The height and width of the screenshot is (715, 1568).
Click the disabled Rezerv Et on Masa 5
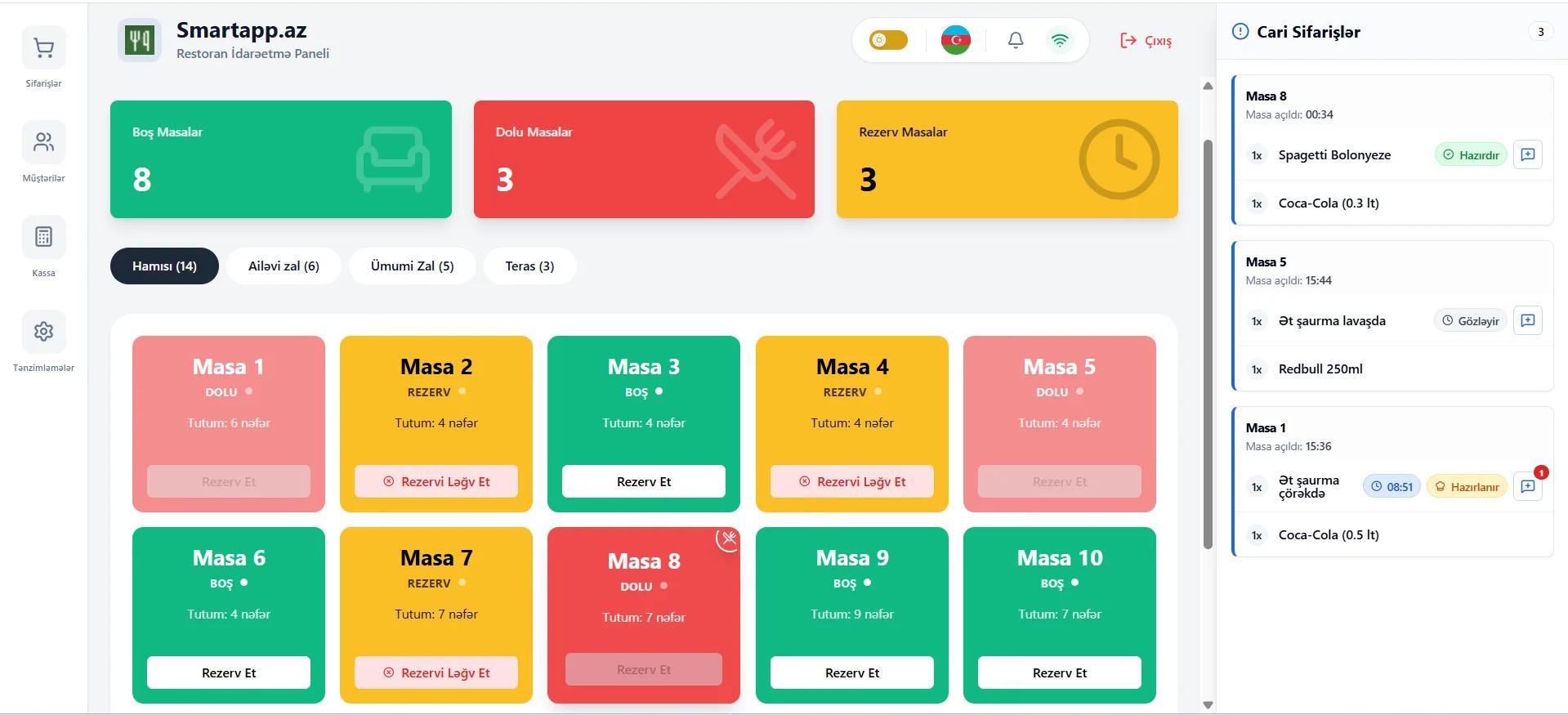[1060, 481]
